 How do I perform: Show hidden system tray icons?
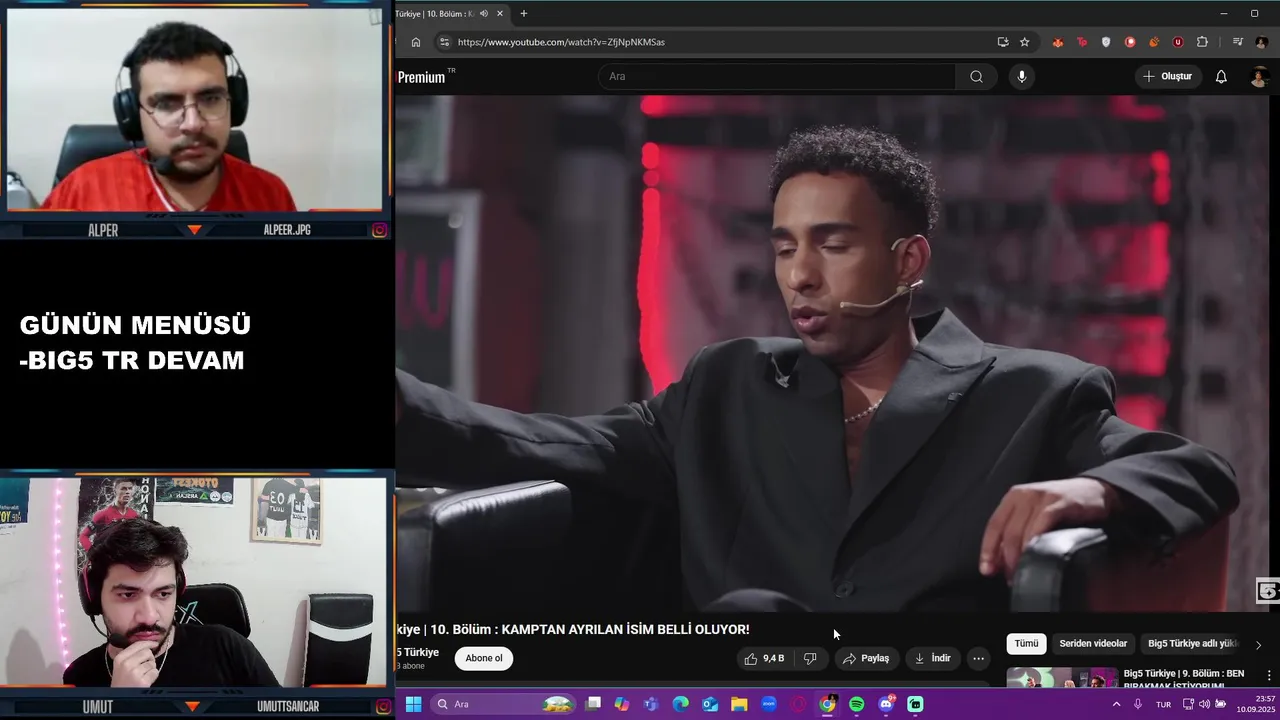(x=1116, y=704)
